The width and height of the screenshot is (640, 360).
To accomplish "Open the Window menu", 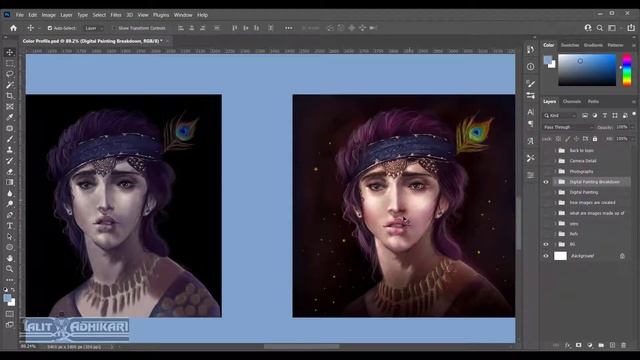I will (x=183, y=15).
